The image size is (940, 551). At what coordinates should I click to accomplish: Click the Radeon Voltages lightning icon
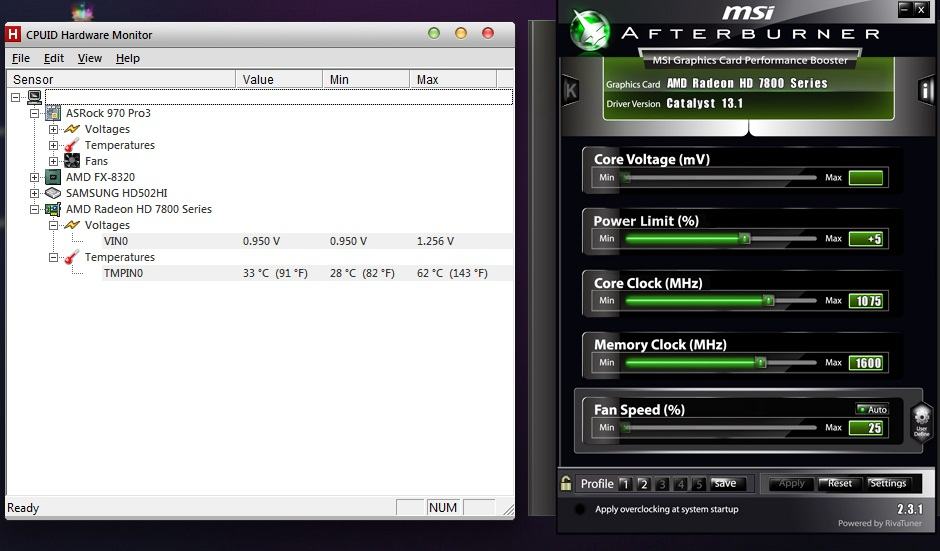click(x=72, y=225)
